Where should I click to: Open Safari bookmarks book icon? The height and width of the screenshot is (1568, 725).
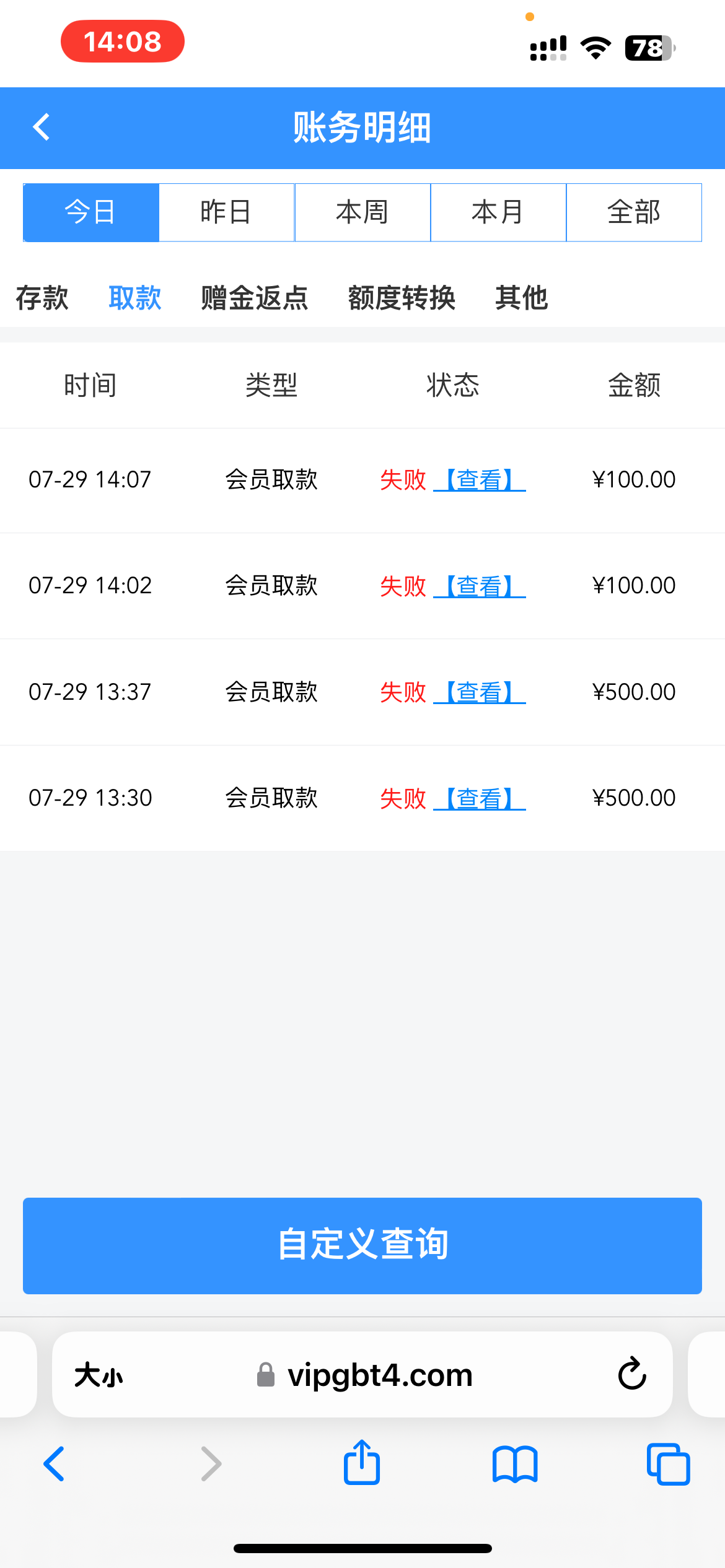514,1465
